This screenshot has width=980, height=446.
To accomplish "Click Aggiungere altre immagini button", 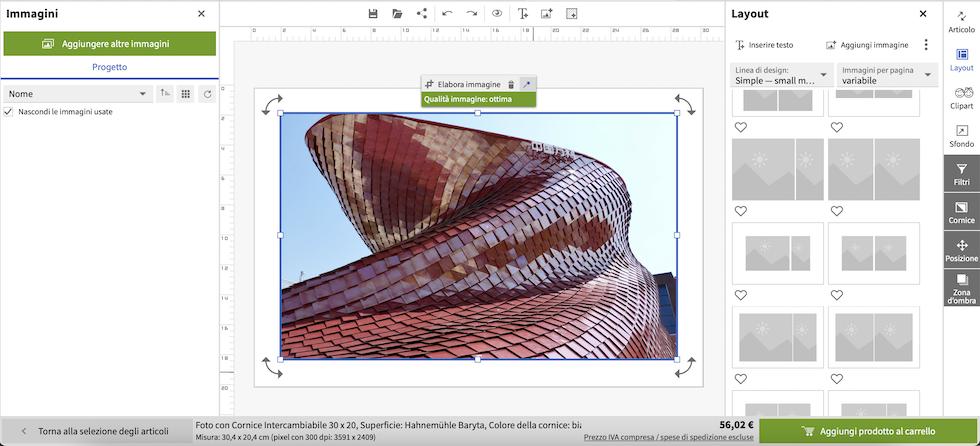I will click(109, 43).
